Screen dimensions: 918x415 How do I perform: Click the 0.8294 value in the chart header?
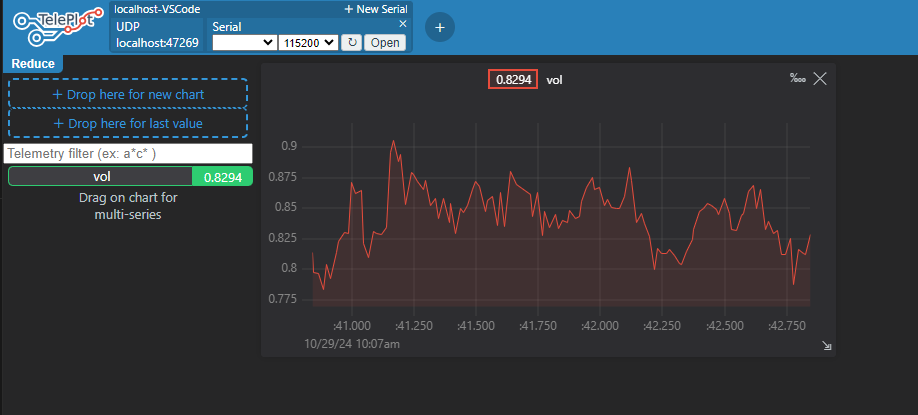pos(513,80)
